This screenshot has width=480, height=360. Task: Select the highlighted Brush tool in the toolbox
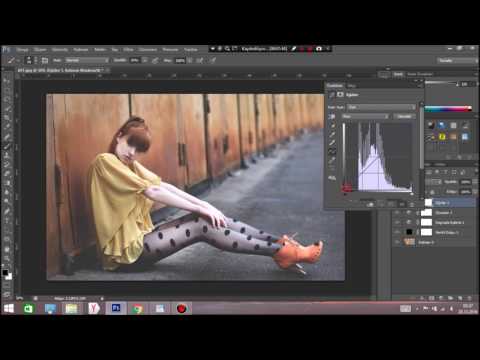tap(6, 146)
